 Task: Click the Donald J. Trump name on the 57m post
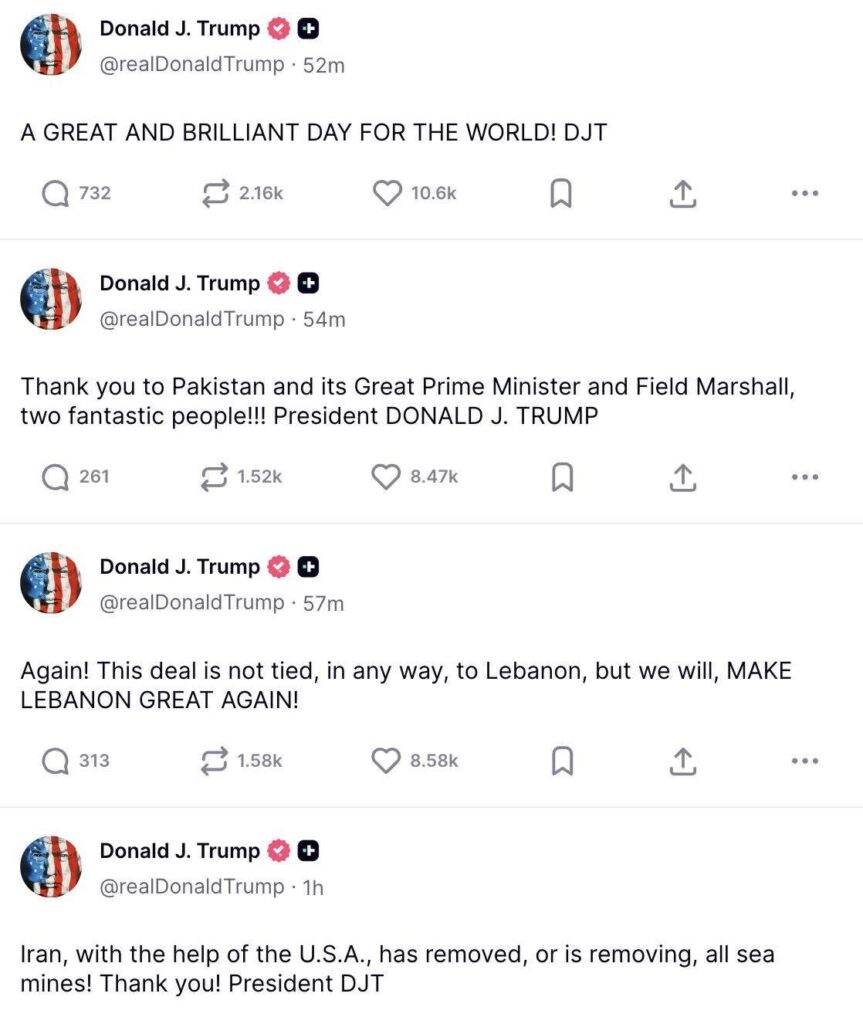tap(179, 567)
